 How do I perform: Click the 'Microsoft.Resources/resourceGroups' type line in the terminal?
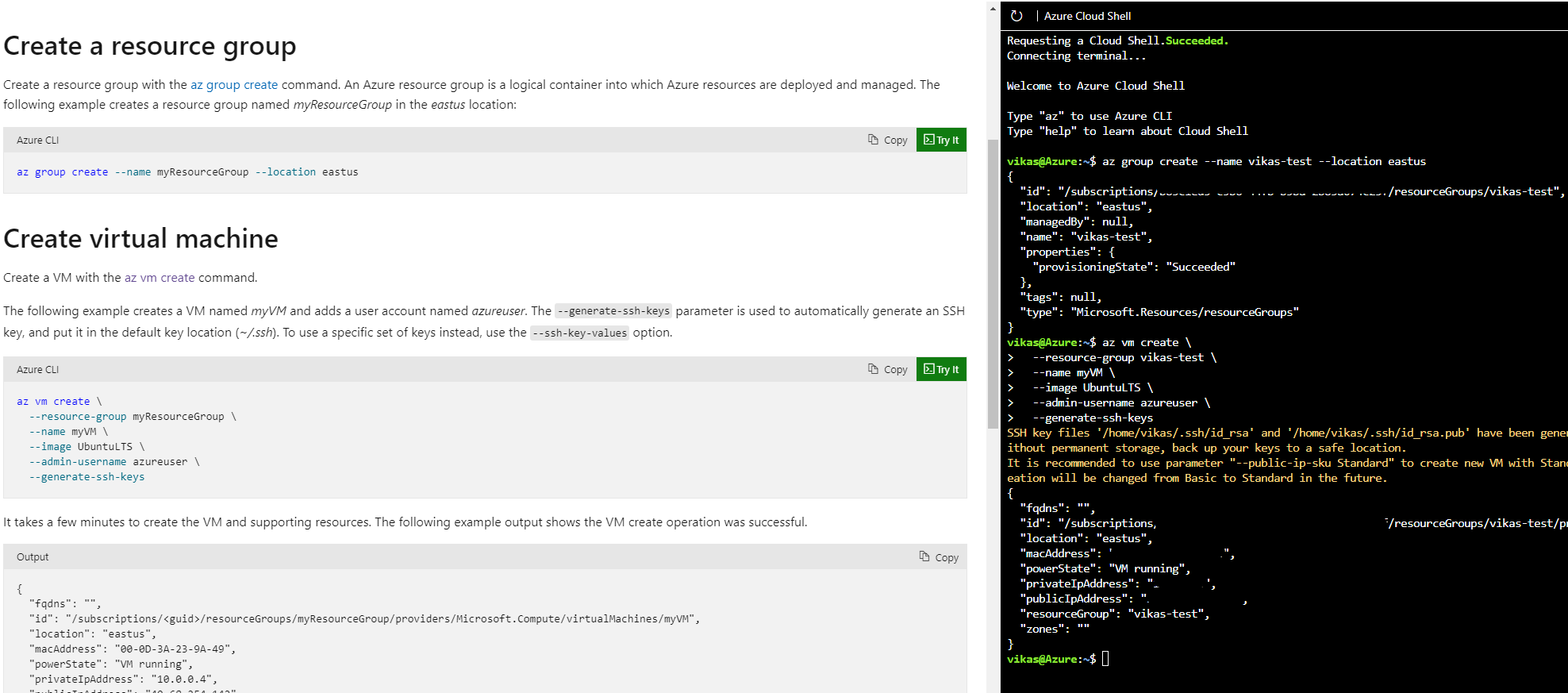click(1159, 313)
